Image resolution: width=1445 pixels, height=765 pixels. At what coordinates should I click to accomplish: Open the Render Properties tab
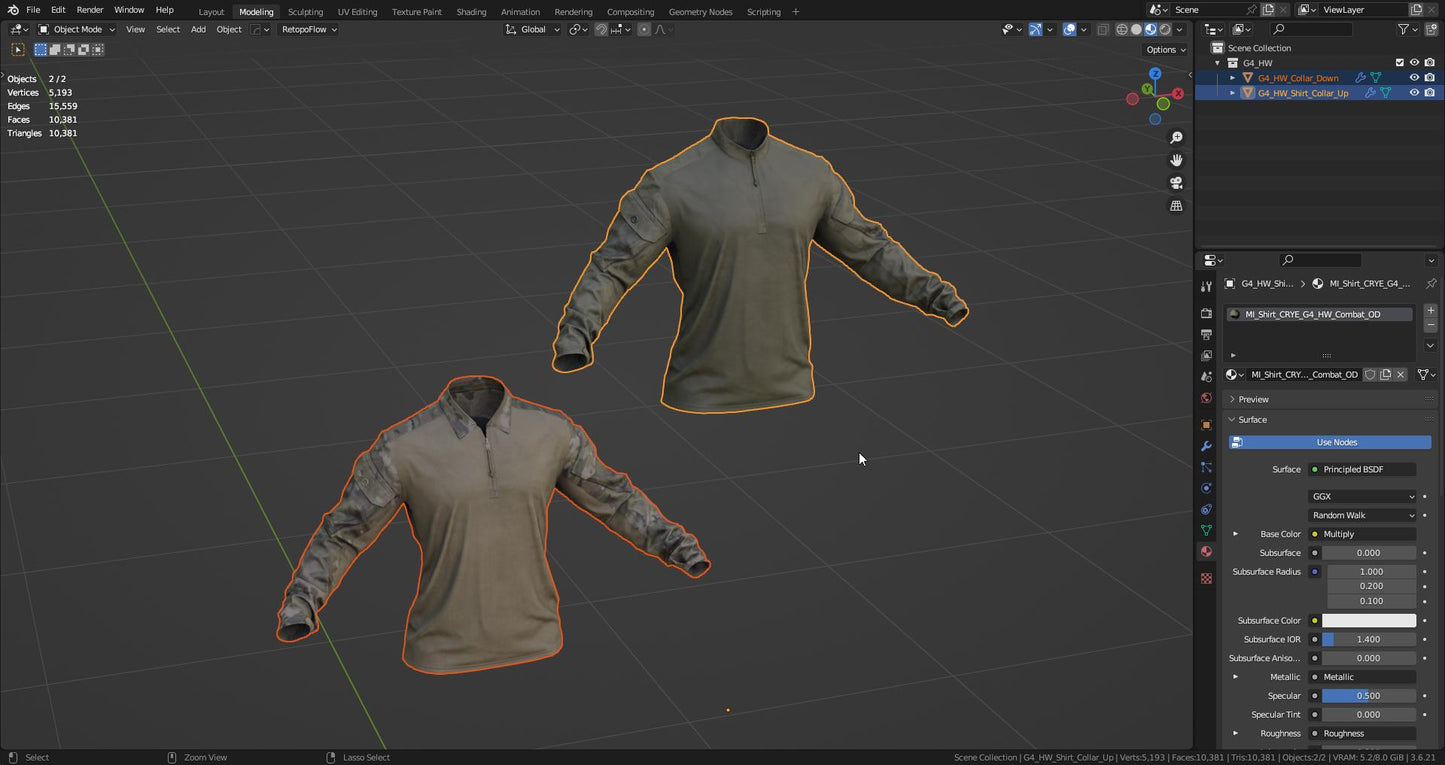pos(1206,313)
